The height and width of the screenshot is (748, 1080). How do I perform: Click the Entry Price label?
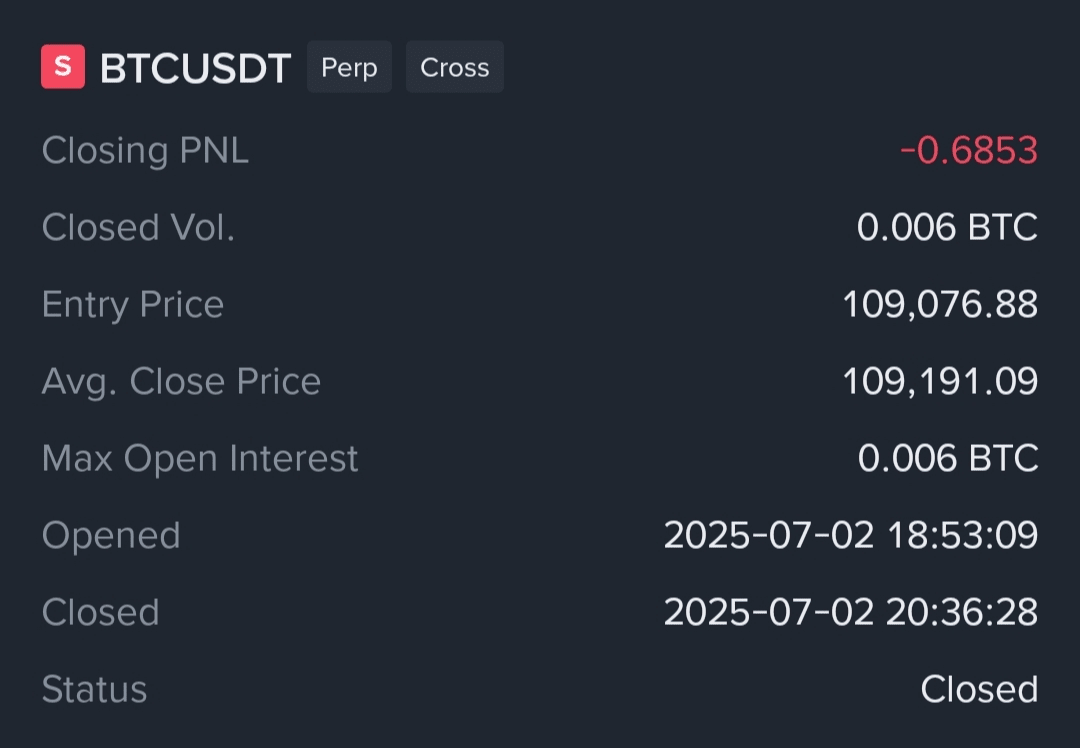[x=132, y=304]
